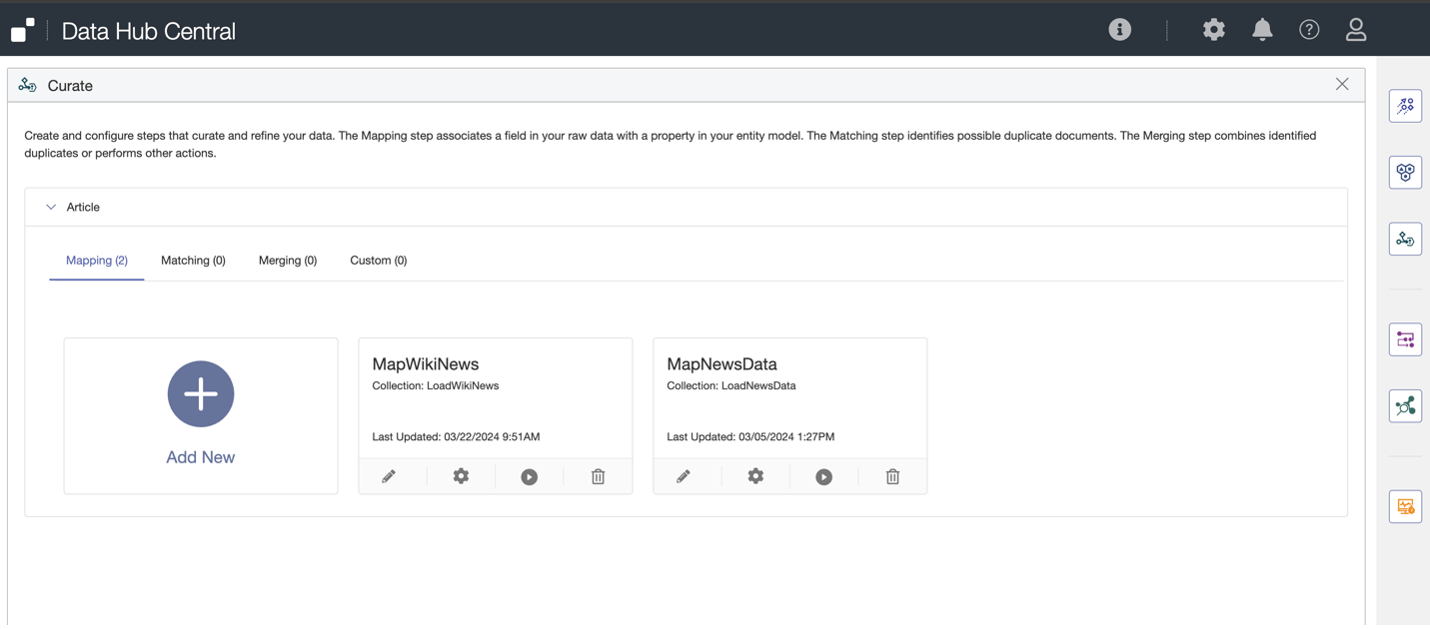Open the Load tile in right sidebar
This screenshot has width=1430, height=629.
[1405, 106]
